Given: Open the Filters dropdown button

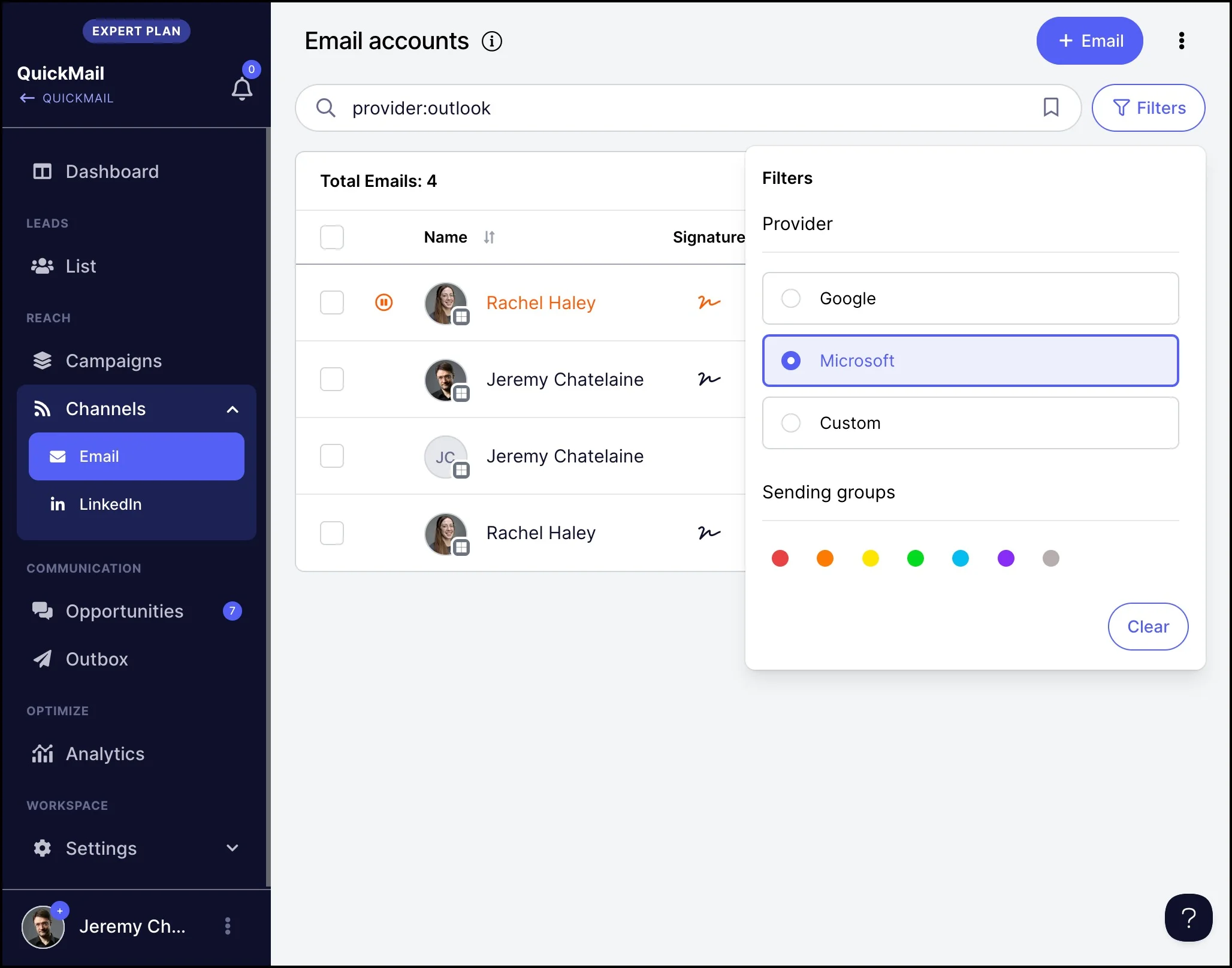Looking at the screenshot, I should pos(1148,108).
